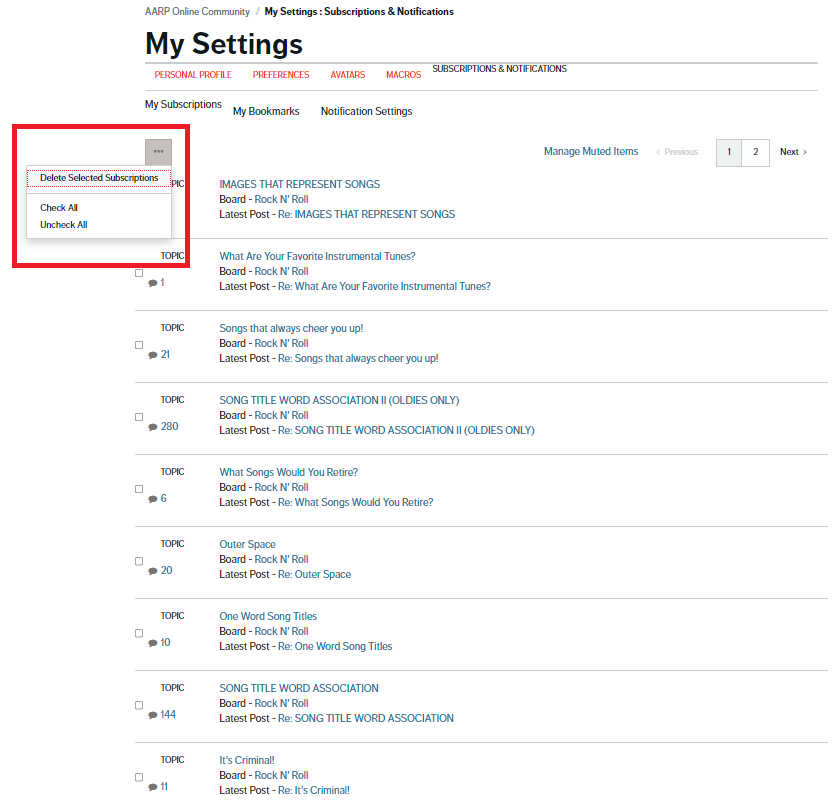This screenshot has width=839, height=802.
Task: Click Next to advance the page
Action: click(792, 152)
